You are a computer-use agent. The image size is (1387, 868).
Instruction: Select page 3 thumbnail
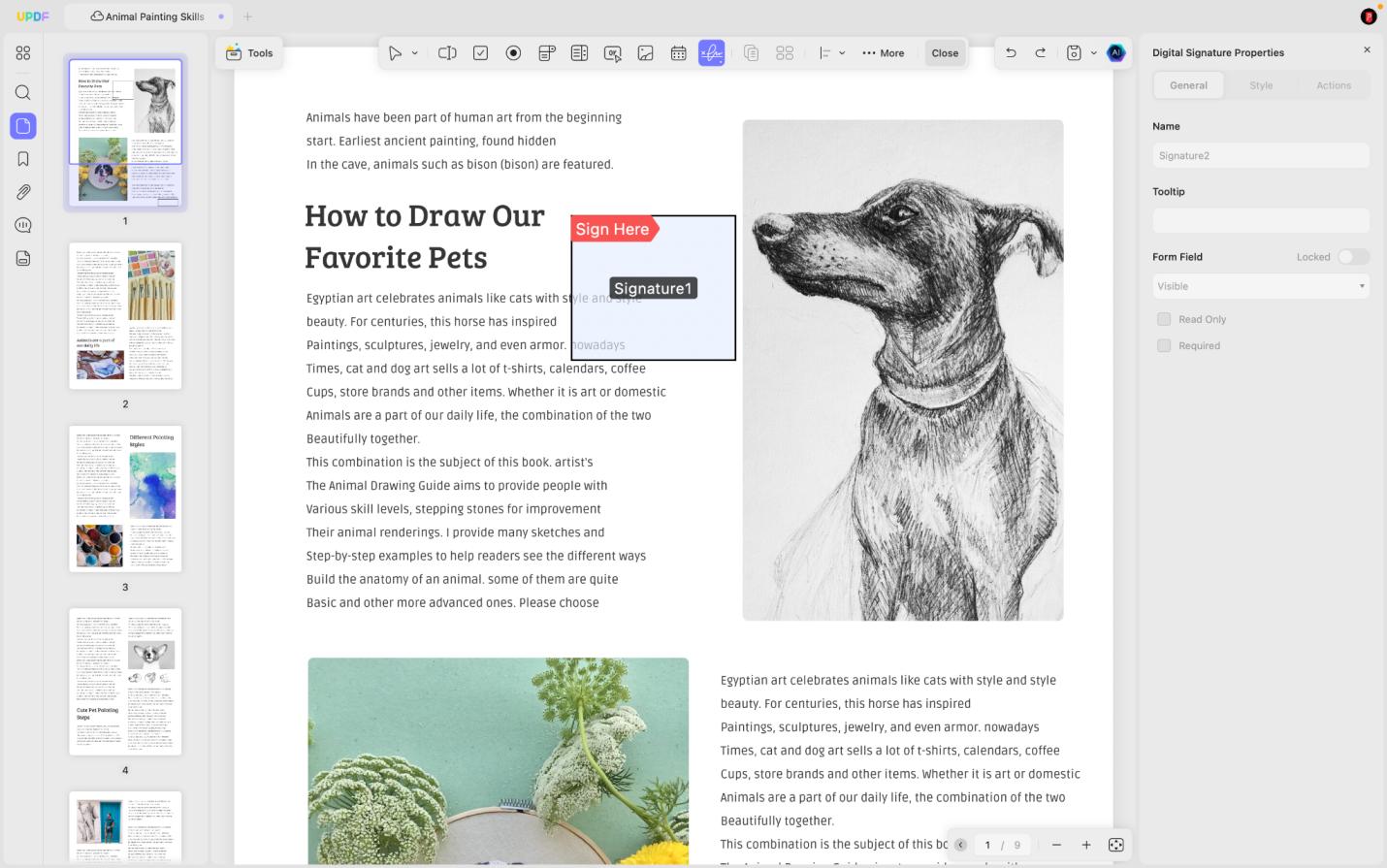125,498
